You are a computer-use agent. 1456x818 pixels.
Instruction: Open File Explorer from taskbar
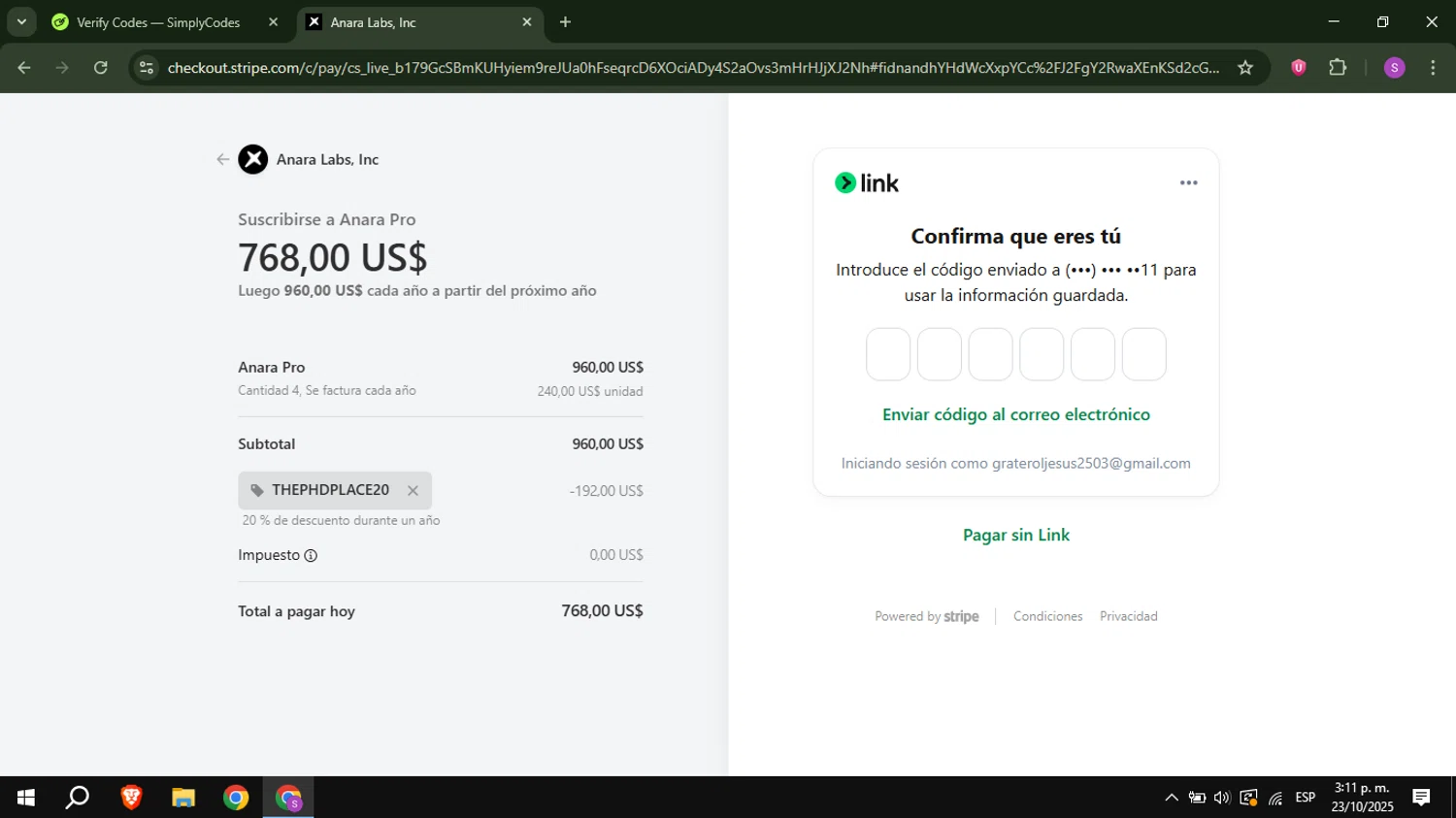coord(183,798)
